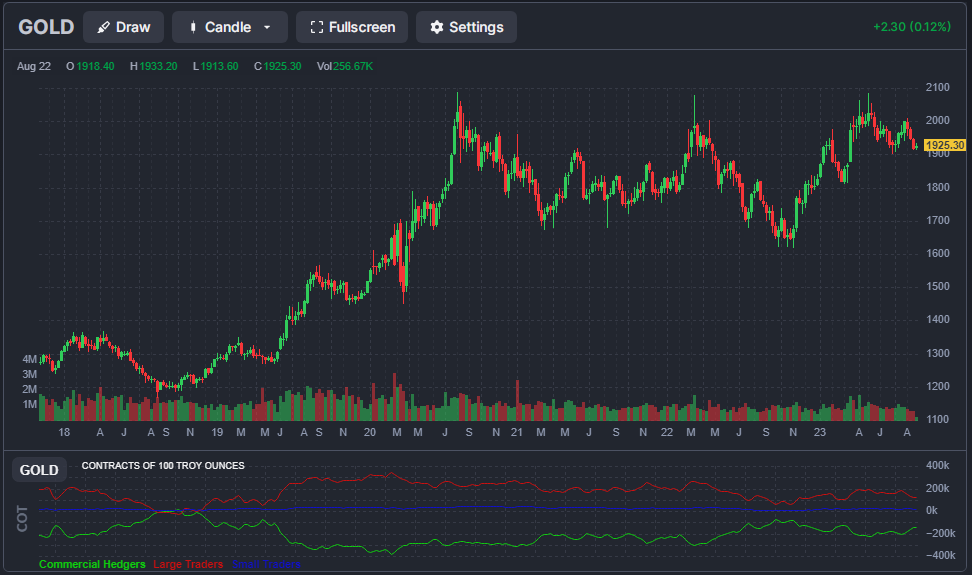Click the 400k COT axis label
The image size is (972, 575).
click(937, 465)
